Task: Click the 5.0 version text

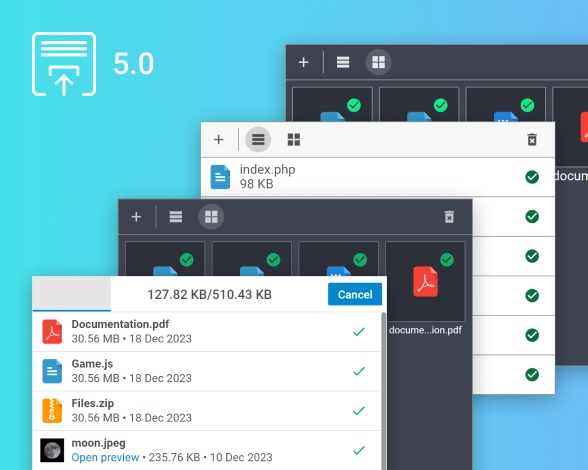Action: point(134,64)
